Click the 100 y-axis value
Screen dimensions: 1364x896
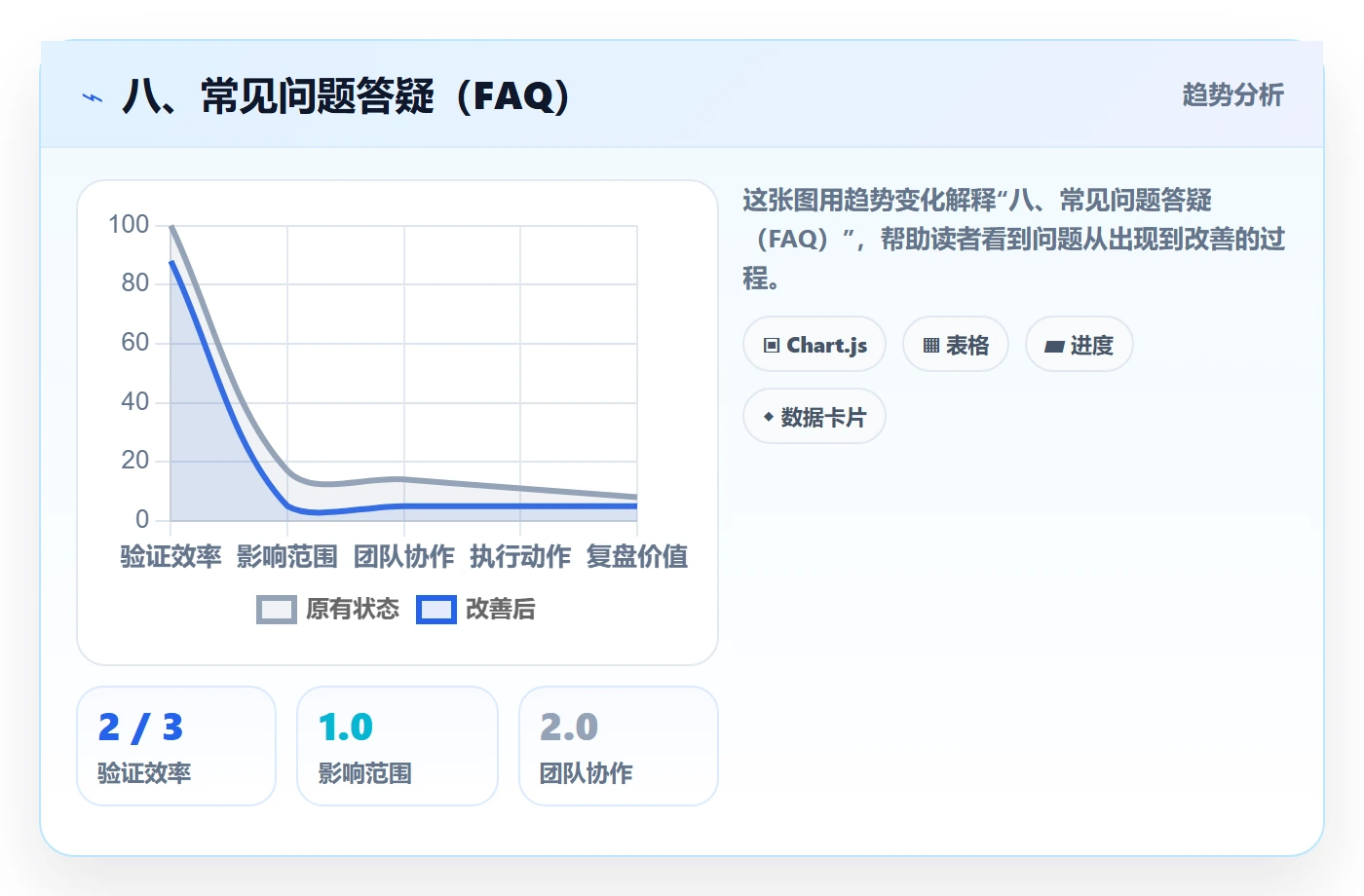tap(129, 225)
